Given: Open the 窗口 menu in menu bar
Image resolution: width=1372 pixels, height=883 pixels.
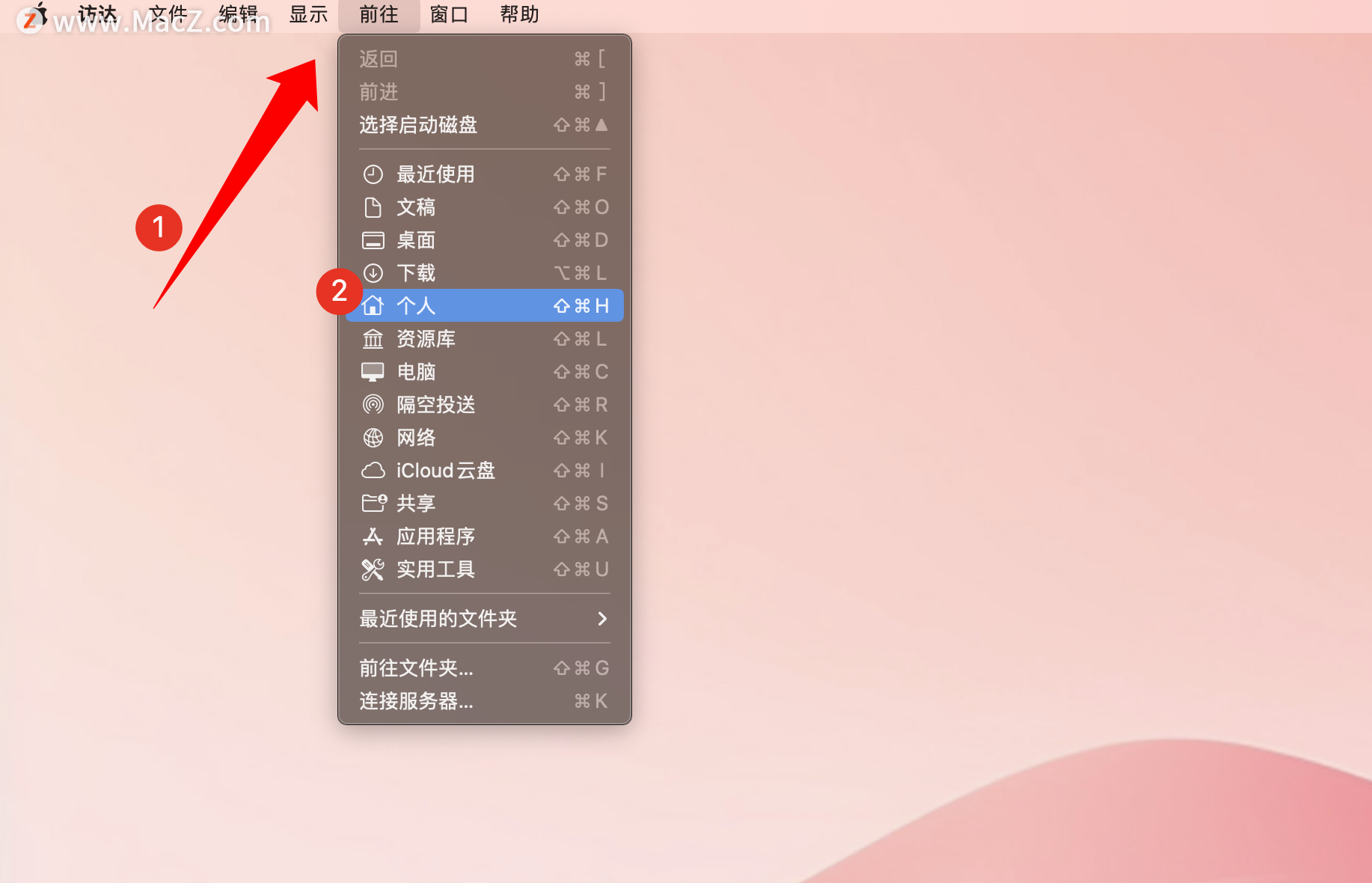Looking at the screenshot, I should pos(449,14).
